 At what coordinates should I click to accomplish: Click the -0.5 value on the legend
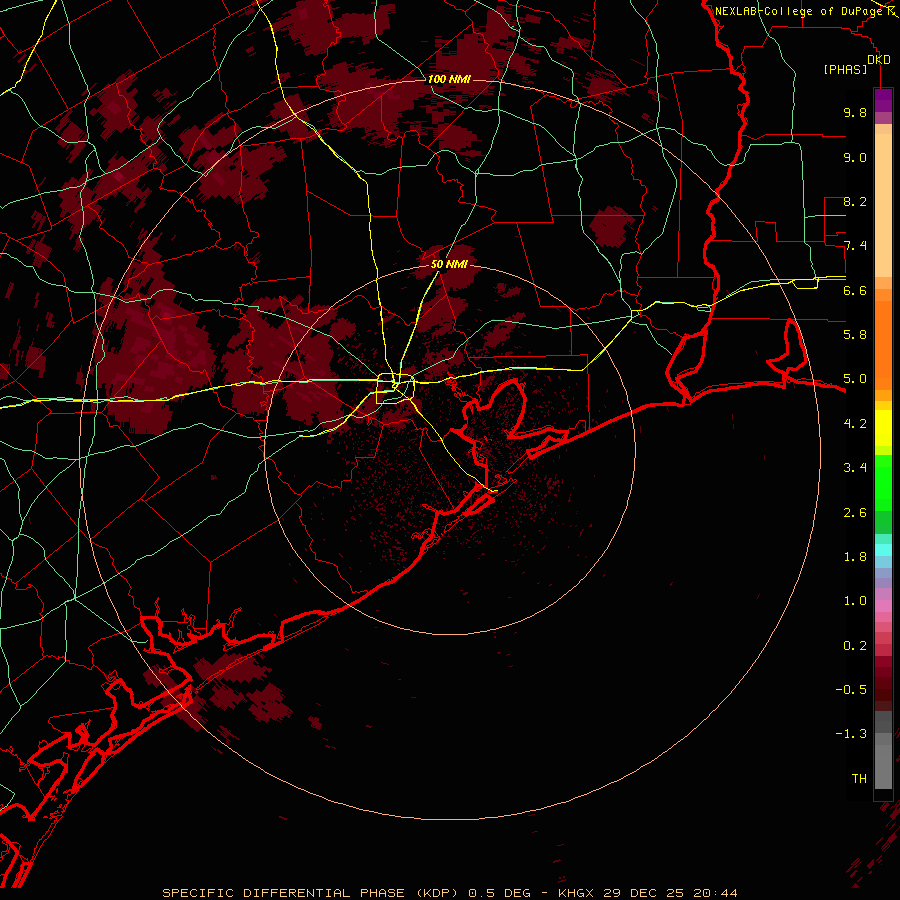[x=851, y=690]
